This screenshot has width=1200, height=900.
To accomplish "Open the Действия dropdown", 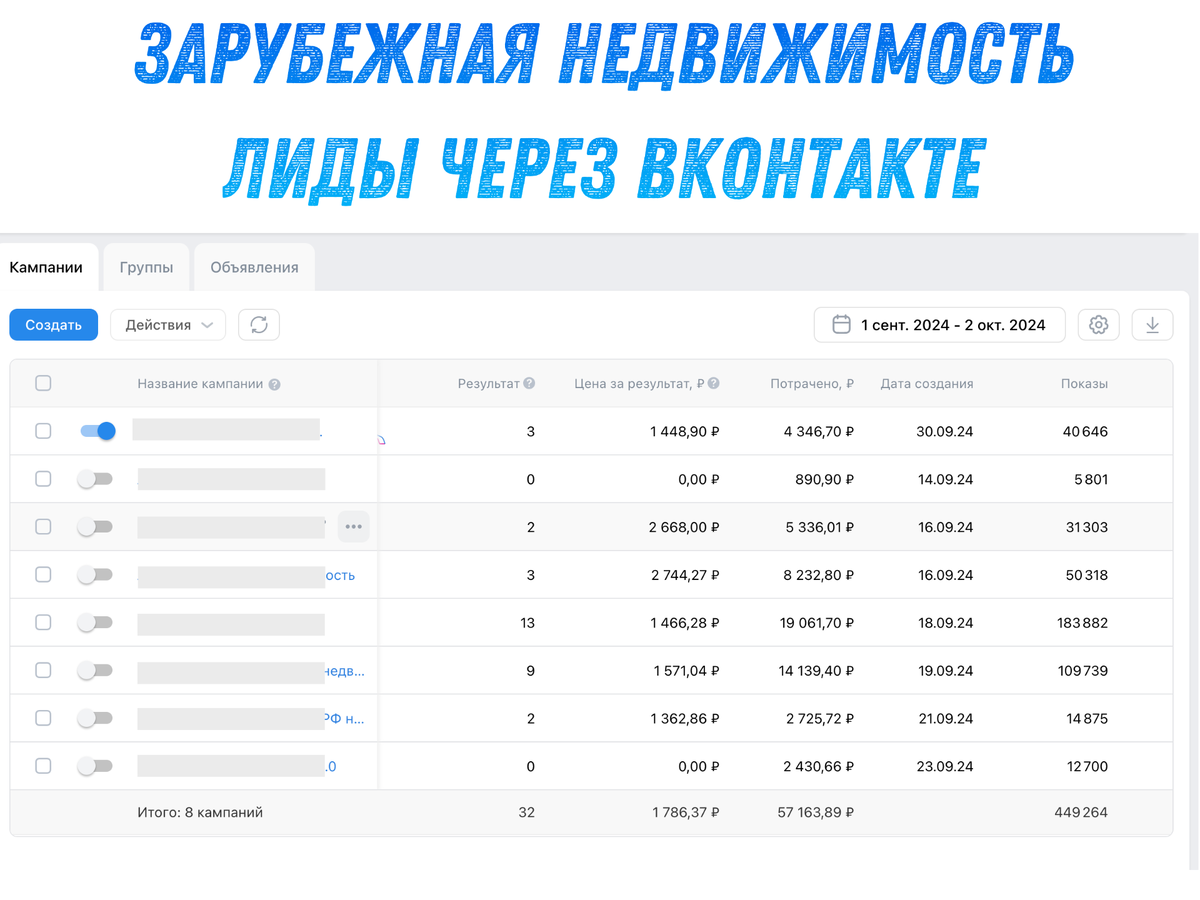I will tap(168, 325).
